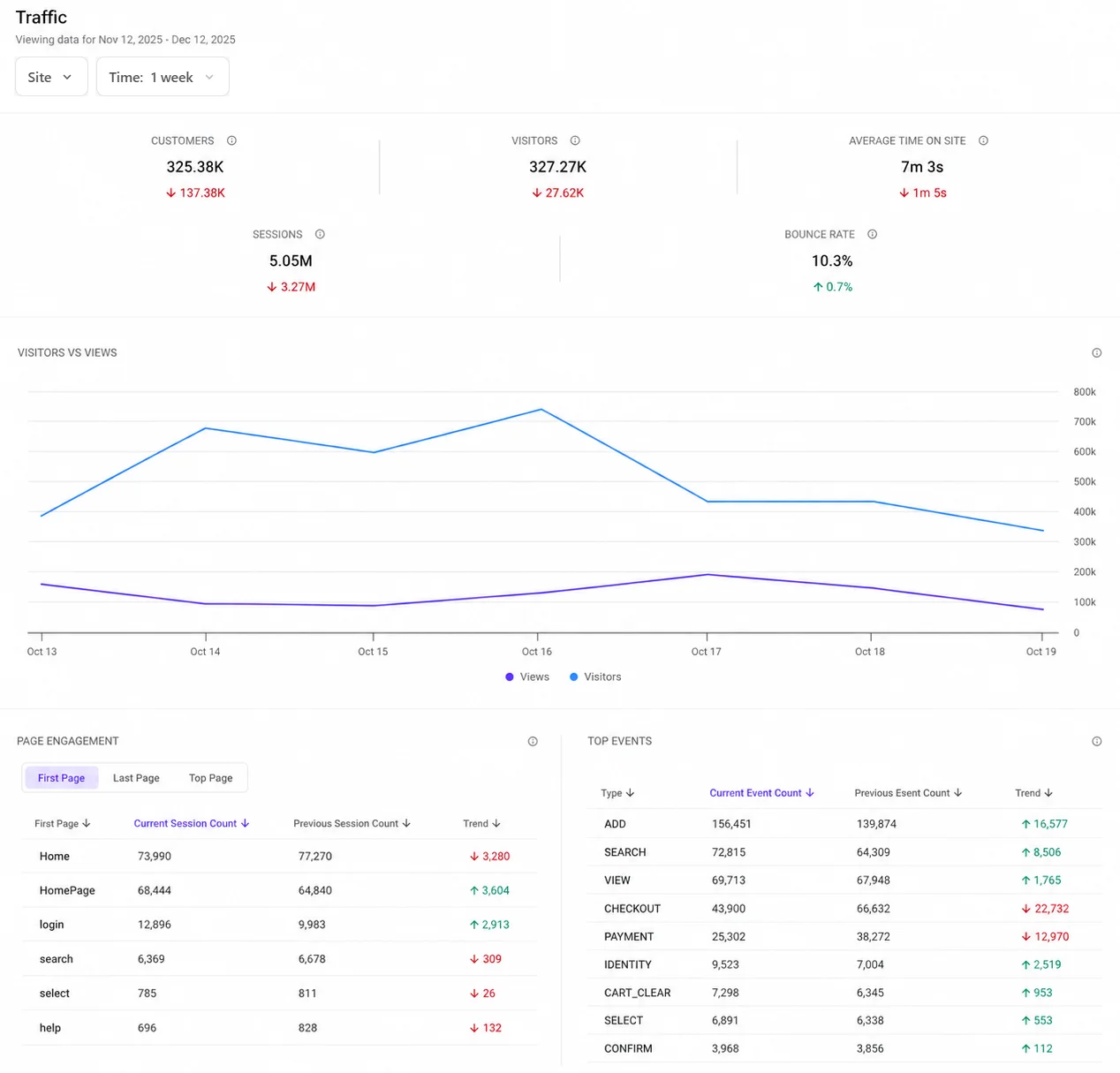Click info icon next to Customers
1120x1073 pixels.
point(231,140)
